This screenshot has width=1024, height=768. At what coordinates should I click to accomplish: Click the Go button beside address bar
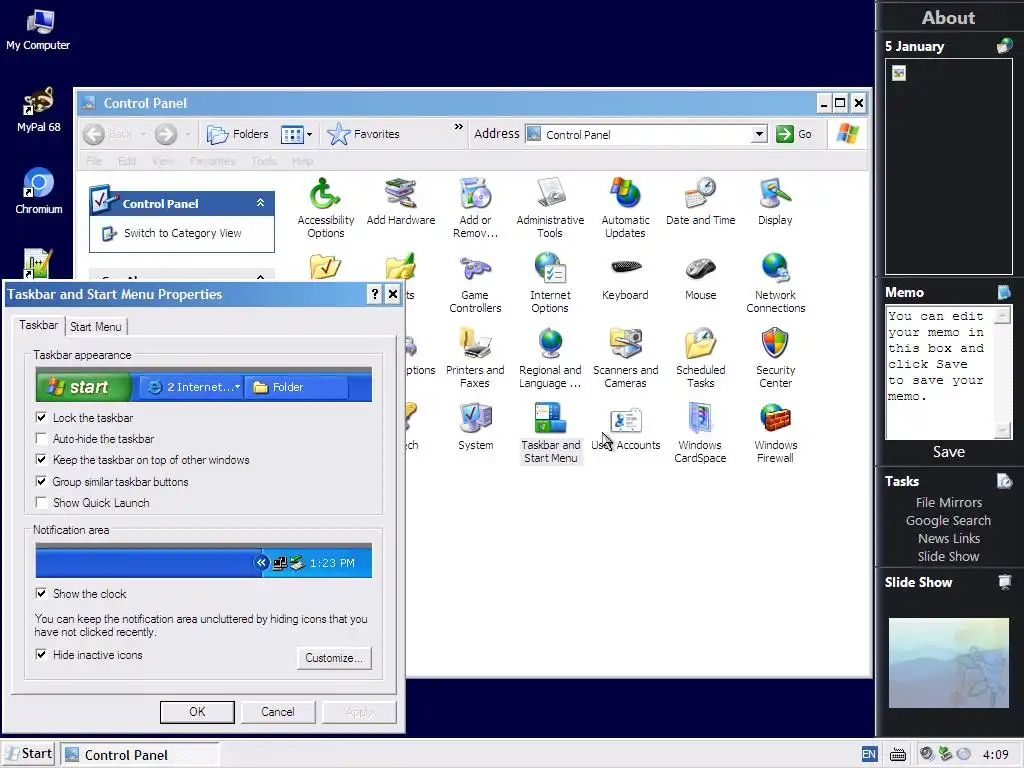coord(793,134)
